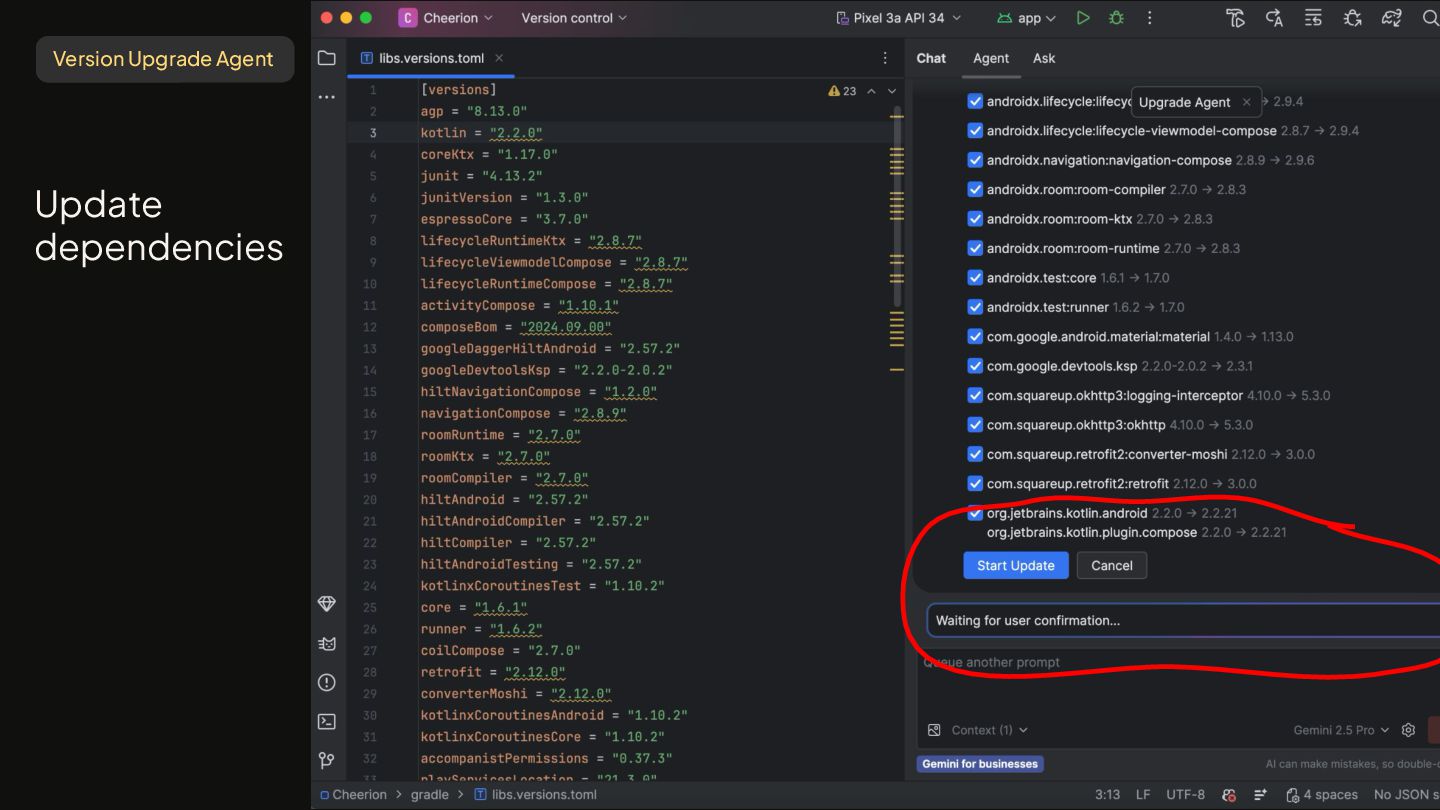The image size is (1440, 810).
Task: Switch to the Ask tab
Action: 1044,58
